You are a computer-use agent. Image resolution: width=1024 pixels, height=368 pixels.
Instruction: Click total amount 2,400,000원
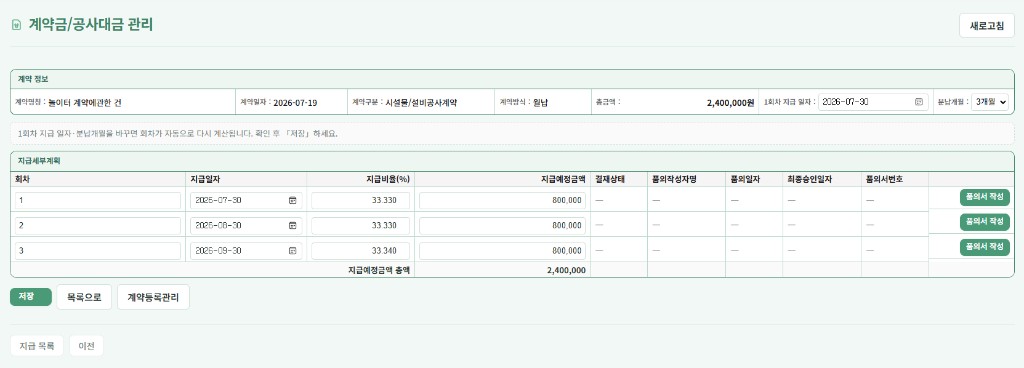click(730, 102)
